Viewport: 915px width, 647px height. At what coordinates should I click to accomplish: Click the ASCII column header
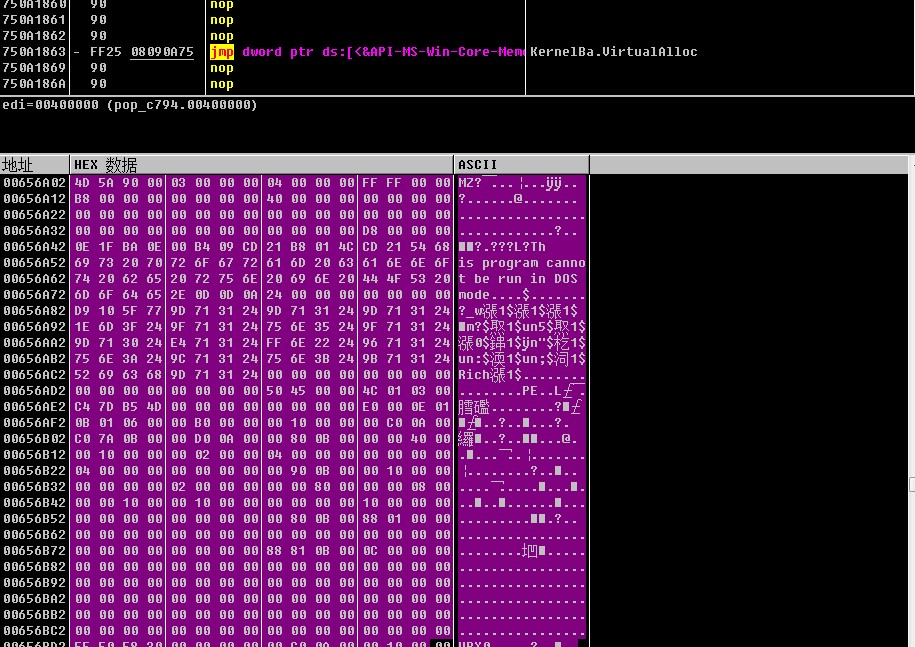tap(478, 165)
